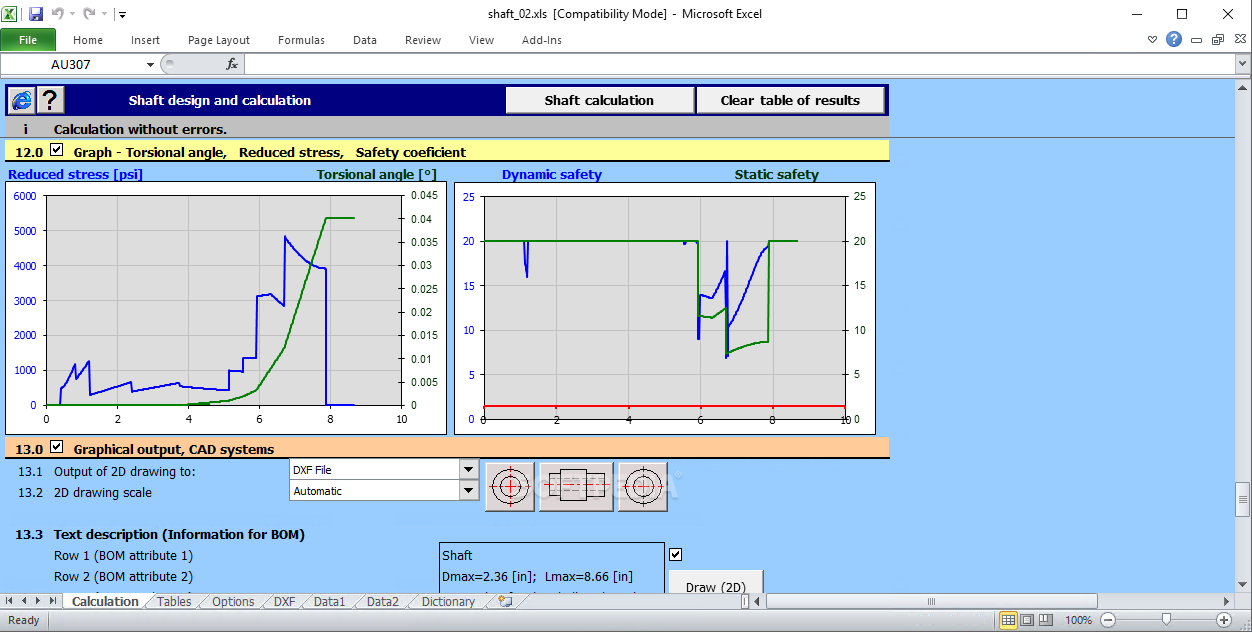
Task: Minimize the ribbon with the caret icon
Action: [1153, 40]
